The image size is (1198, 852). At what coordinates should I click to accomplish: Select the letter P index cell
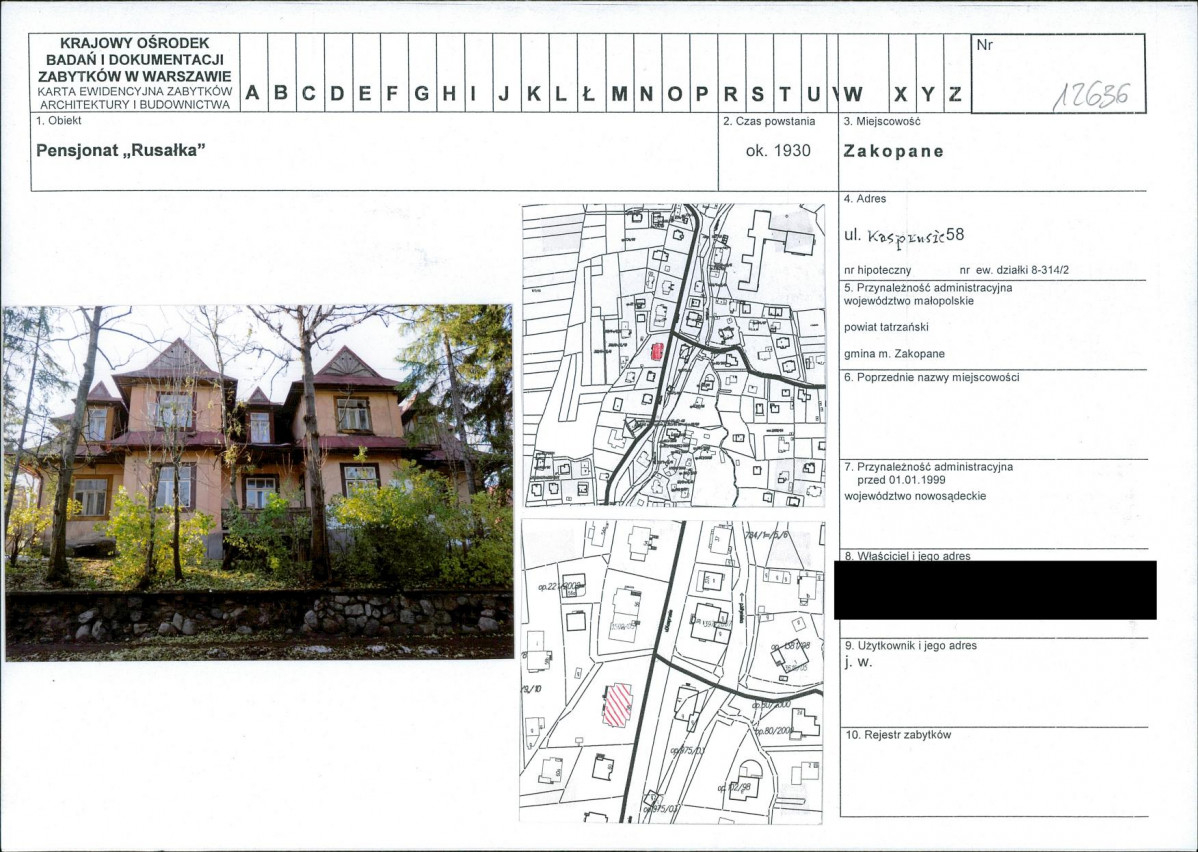tap(702, 94)
